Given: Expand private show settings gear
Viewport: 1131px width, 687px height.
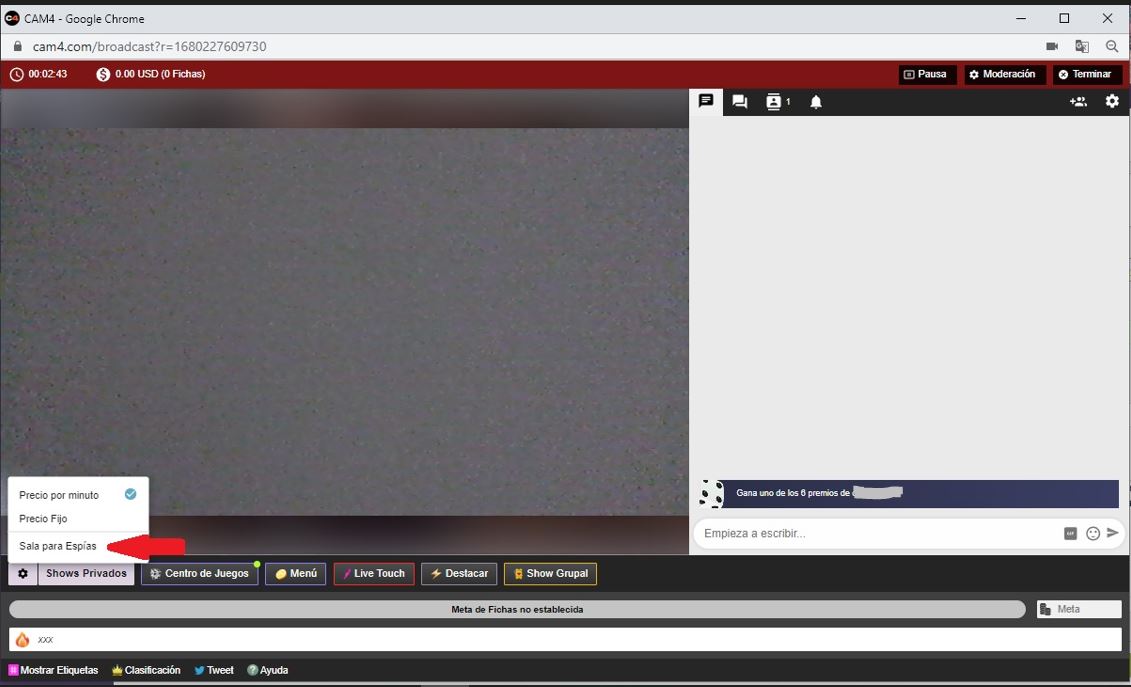Looking at the screenshot, I should pos(23,574).
